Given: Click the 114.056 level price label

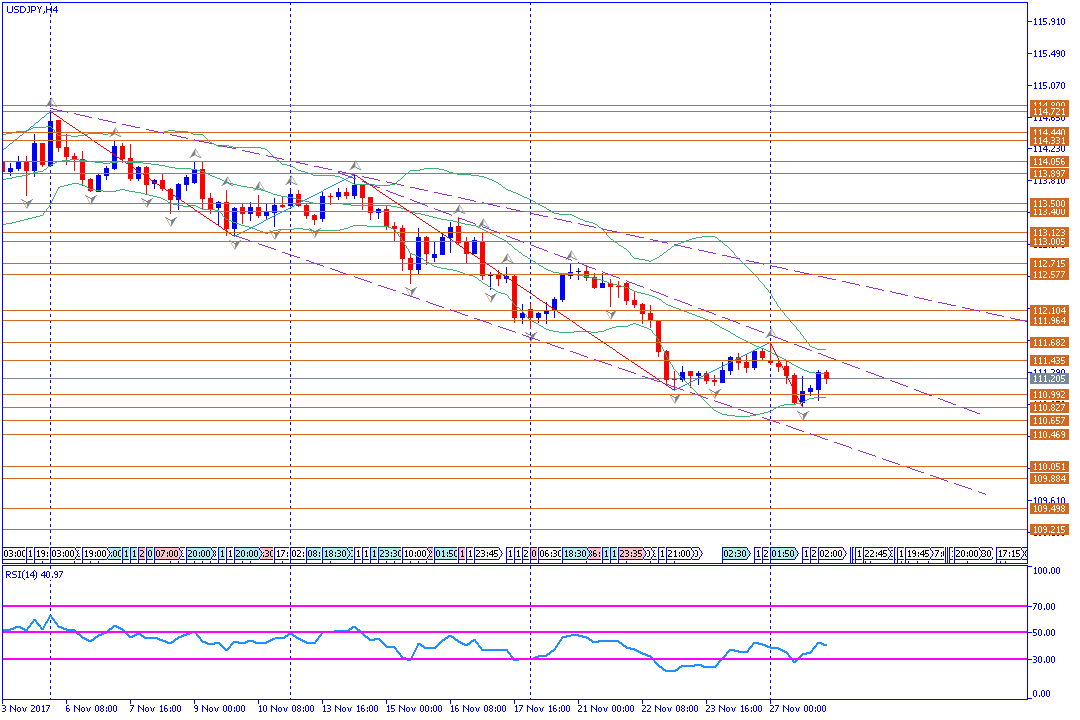Looking at the screenshot, I should coord(1048,162).
